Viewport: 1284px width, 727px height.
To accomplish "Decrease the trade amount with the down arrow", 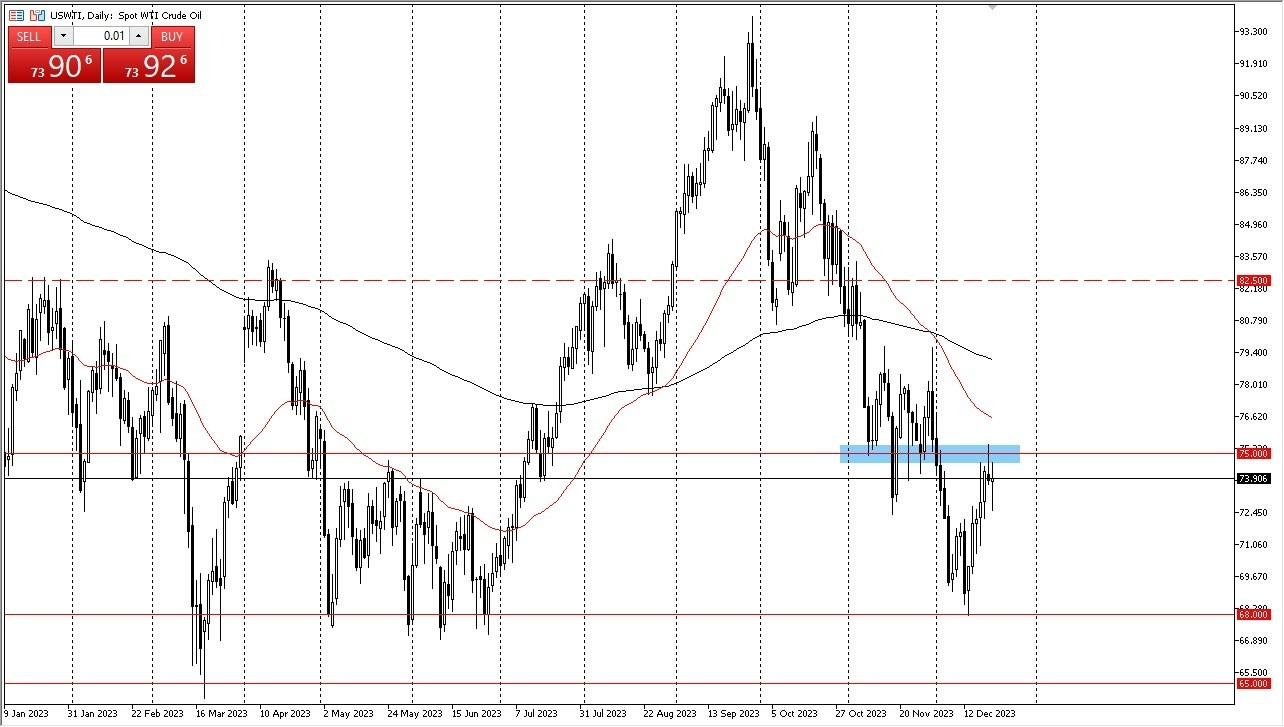I will [64, 36].
